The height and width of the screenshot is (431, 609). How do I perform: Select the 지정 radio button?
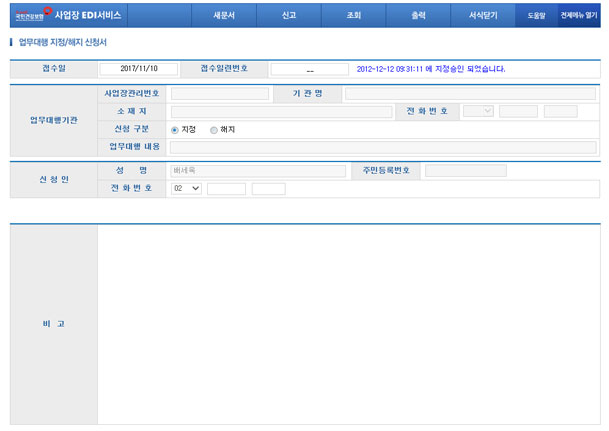pyautogui.click(x=175, y=130)
